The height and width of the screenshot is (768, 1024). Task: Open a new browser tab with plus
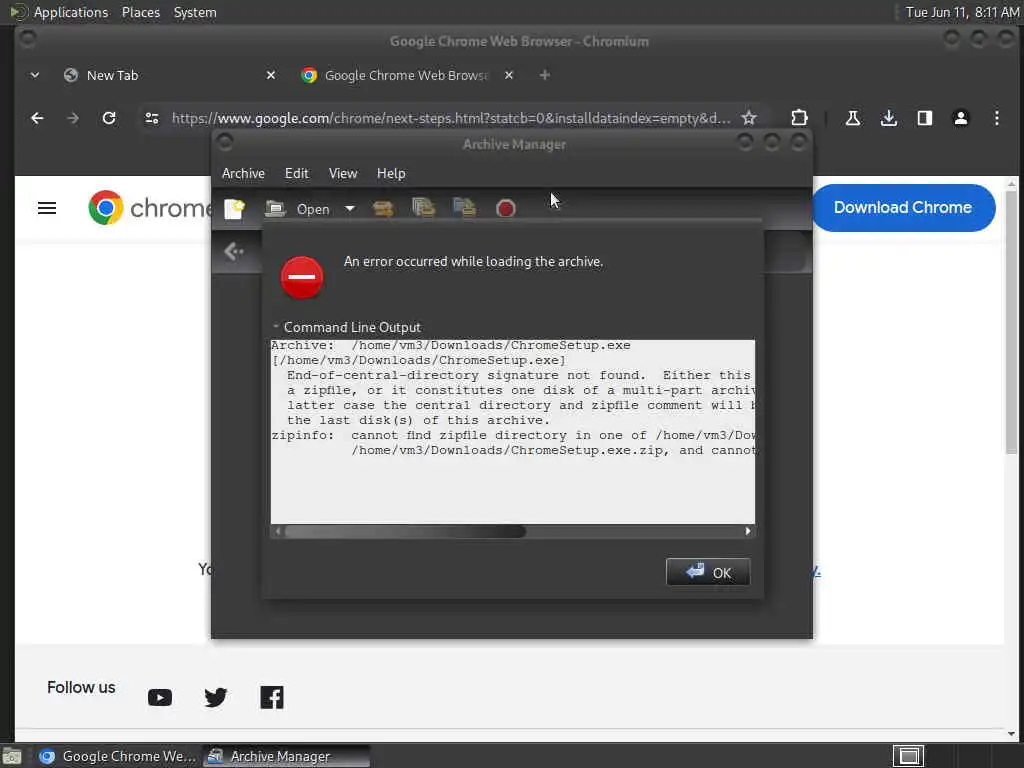pyautogui.click(x=545, y=76)
